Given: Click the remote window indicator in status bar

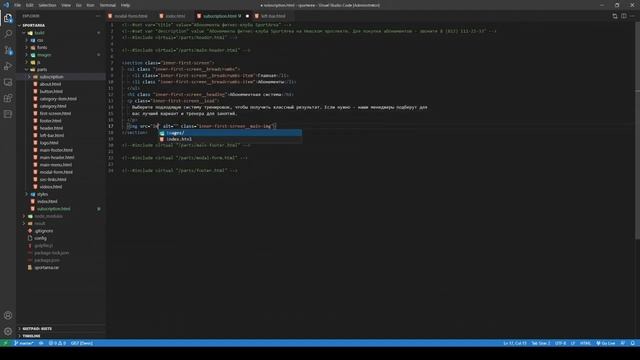Looking at the screenshot, I should point(5,343).
